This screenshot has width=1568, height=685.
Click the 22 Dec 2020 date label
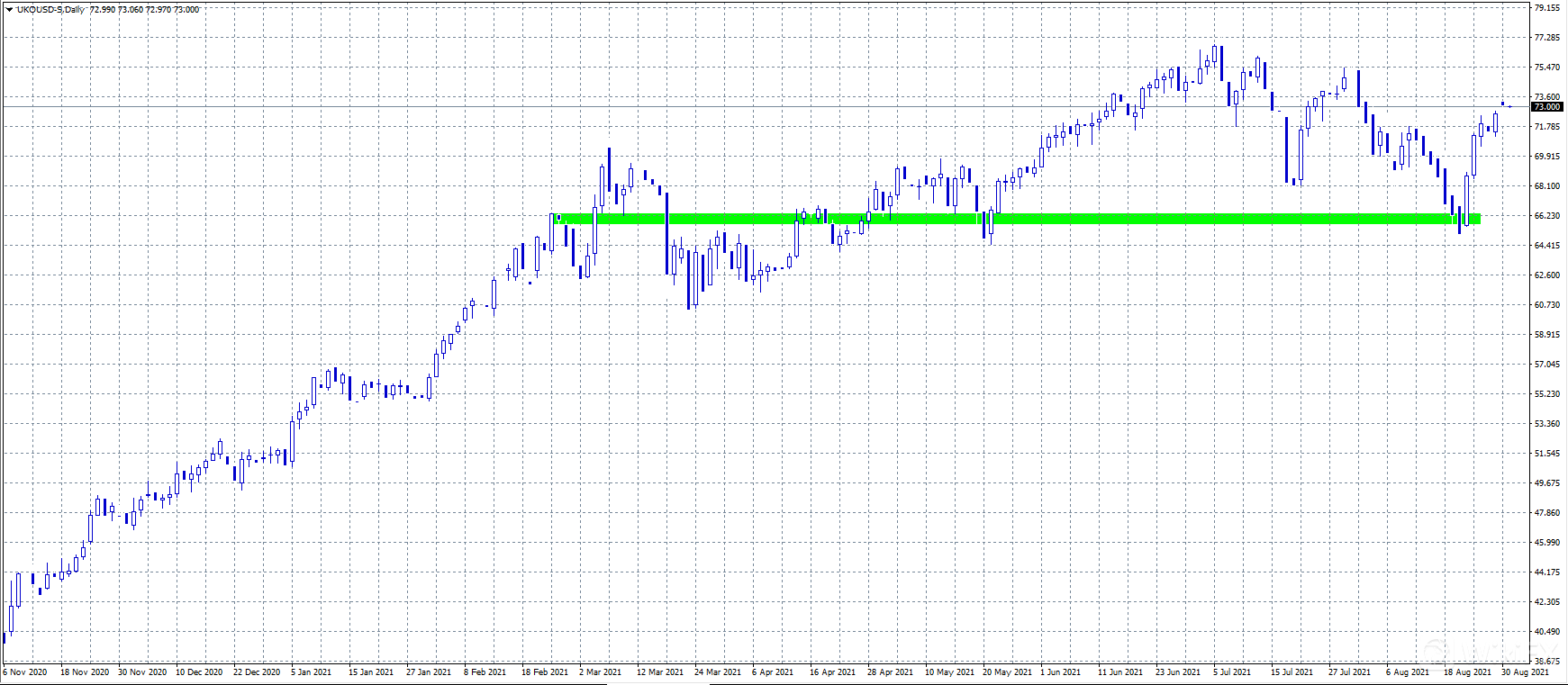[x=257, y=672]
